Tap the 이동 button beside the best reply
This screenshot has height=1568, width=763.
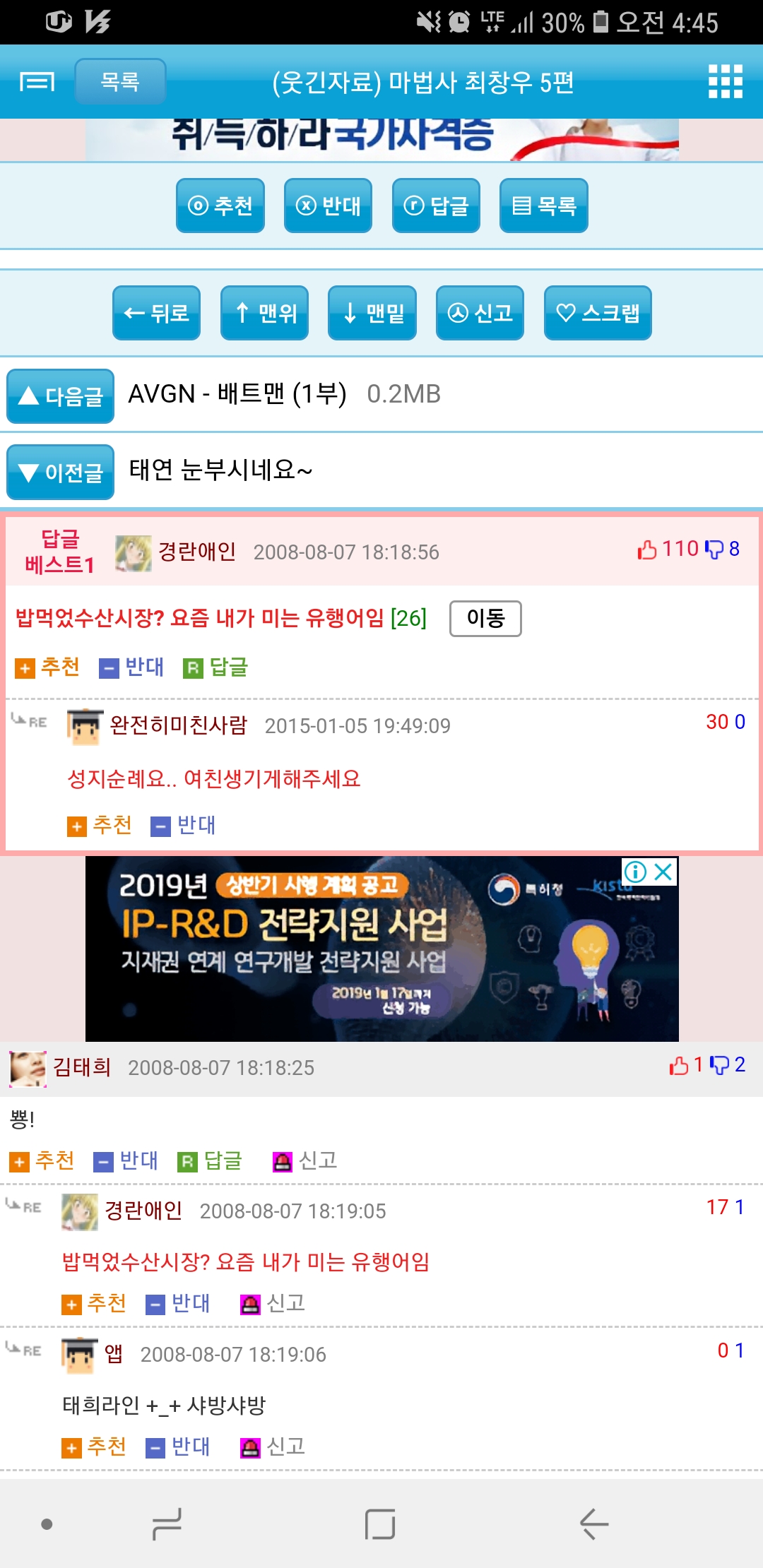486,619
